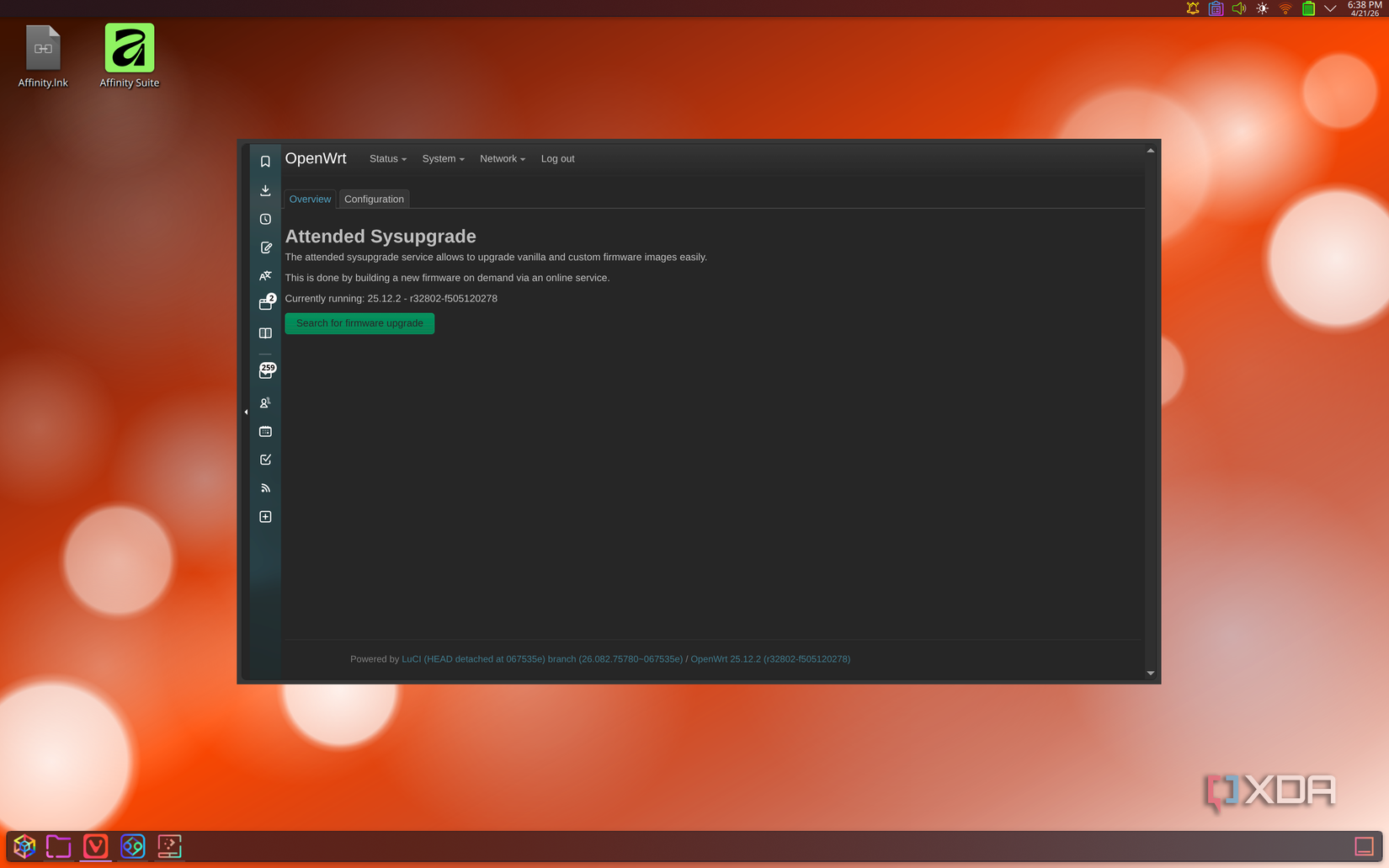The width and height of the screenshot is (1389, 868).
Task: Open the Notes panel icon
Action: click(265, 248)
